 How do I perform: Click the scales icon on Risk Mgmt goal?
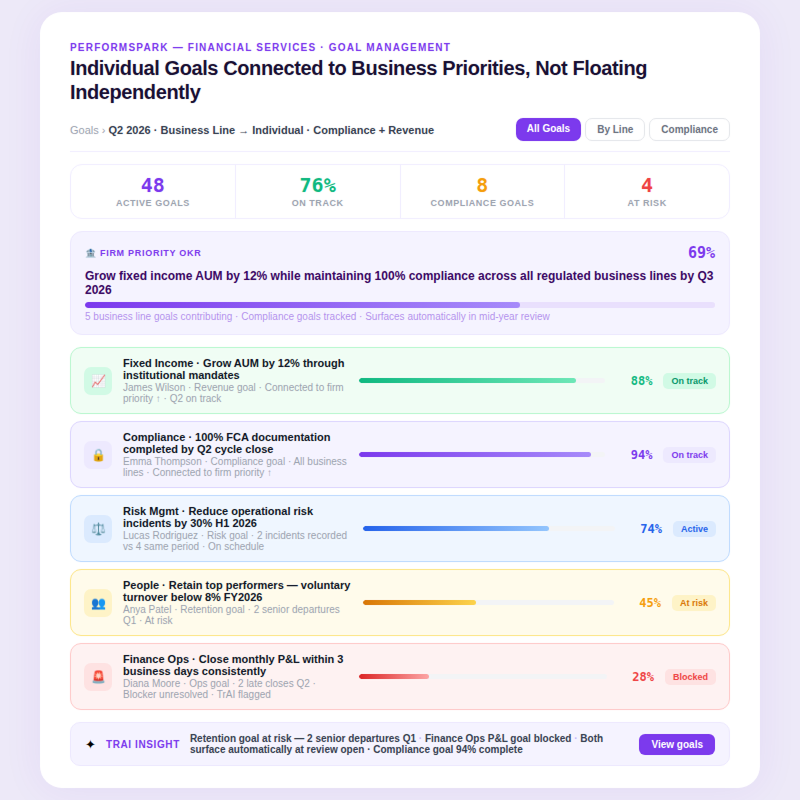(x=98, y=529)
